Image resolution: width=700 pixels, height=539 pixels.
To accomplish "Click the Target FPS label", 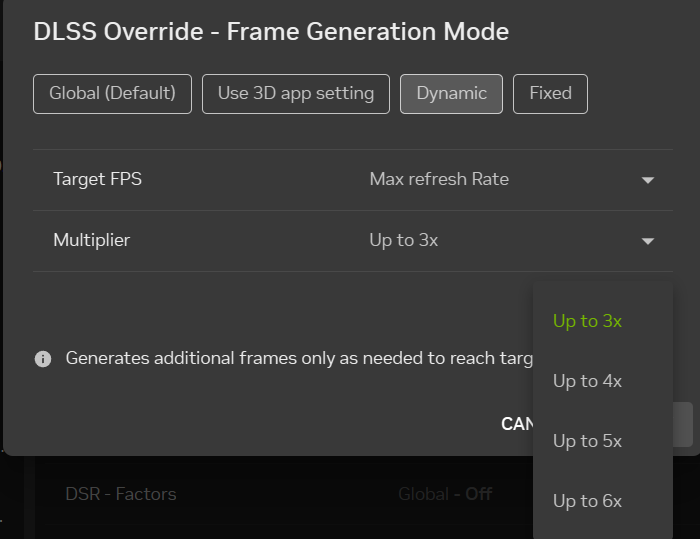I will (x=98, y=180).
